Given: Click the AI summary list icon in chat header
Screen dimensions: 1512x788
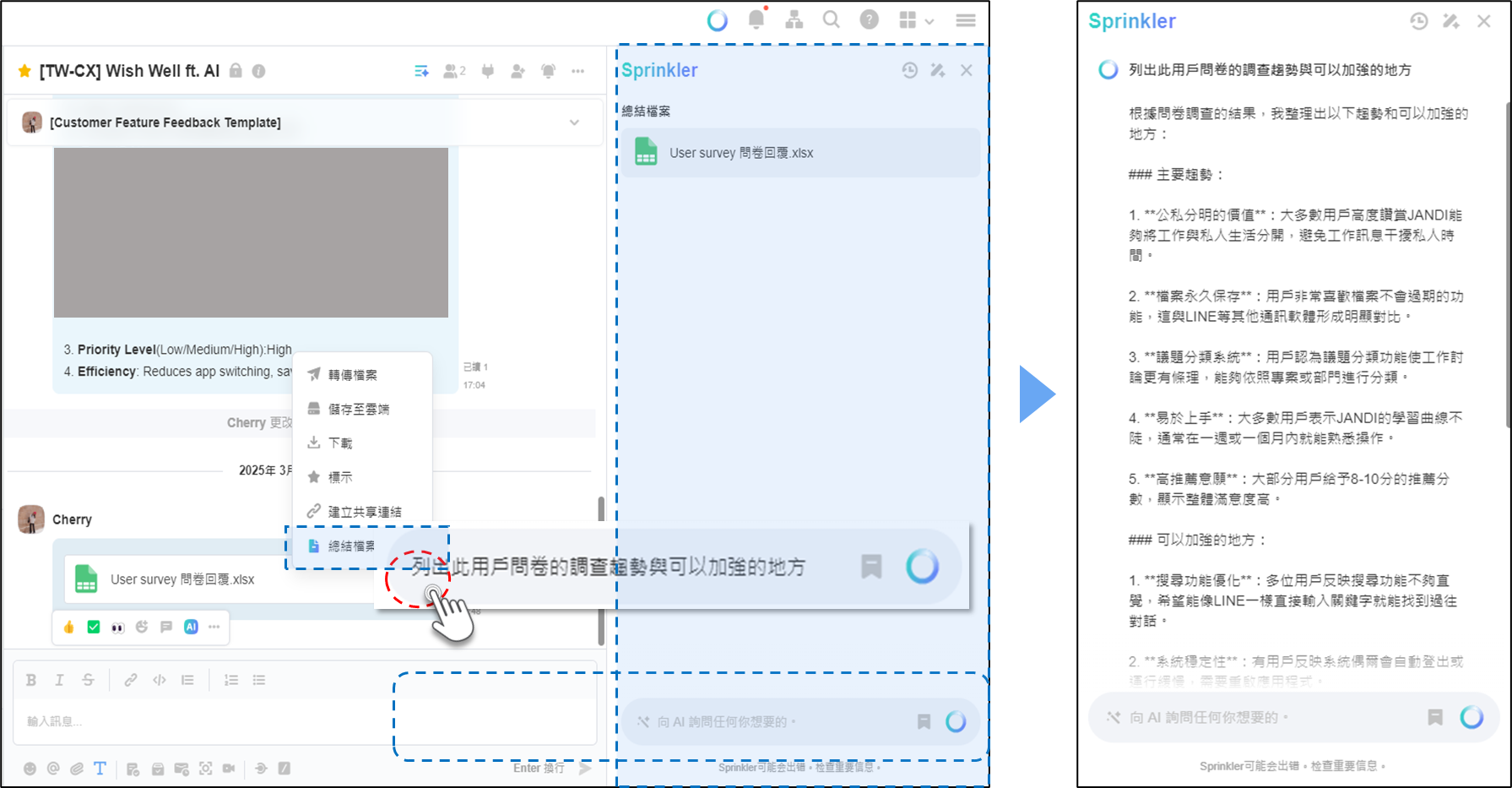Looking at the screenshot, I should 422,72.
